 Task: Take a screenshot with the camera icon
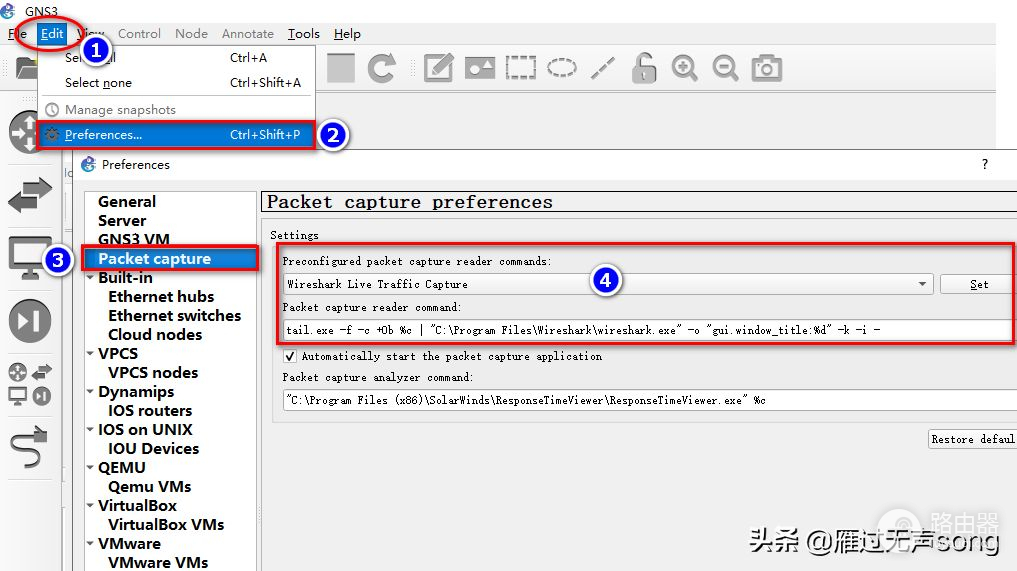767,68
